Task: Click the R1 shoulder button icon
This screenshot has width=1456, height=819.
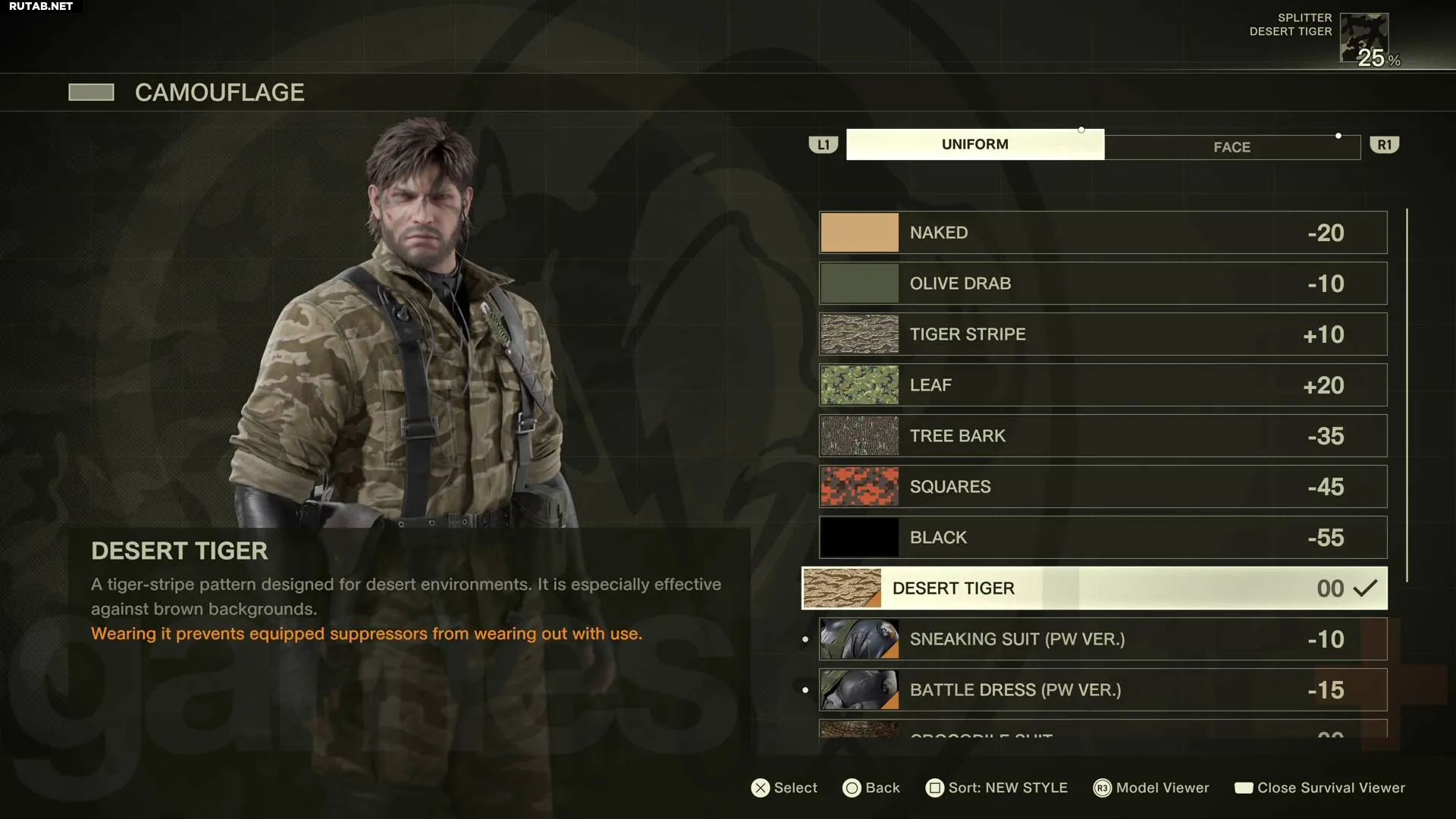Action: (1385, 145)
